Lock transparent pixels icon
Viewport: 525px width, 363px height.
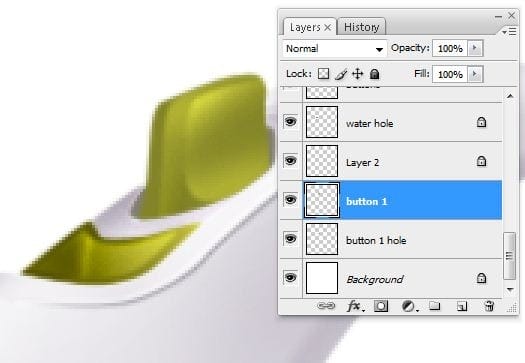[x=323, y=74]
